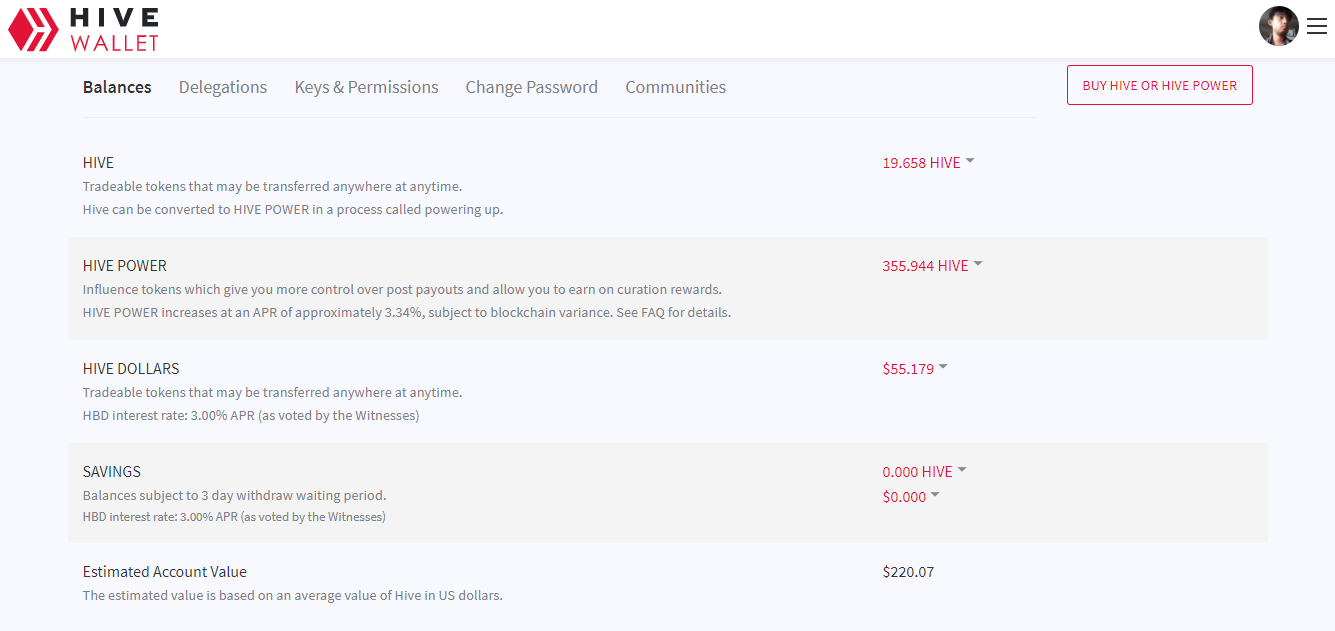Switch to the Delegations tab
Viewport: 1335px width, 631px height.
coord(223,87)
